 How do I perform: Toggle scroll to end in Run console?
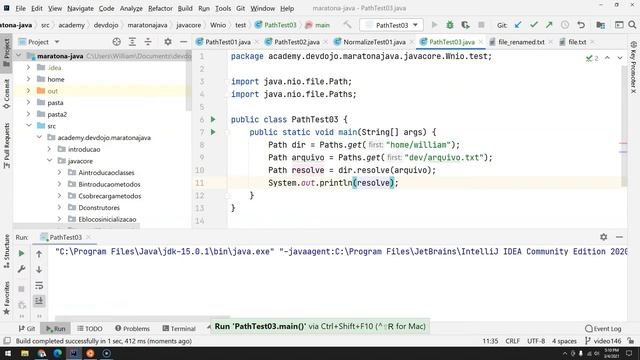(39, 301)
